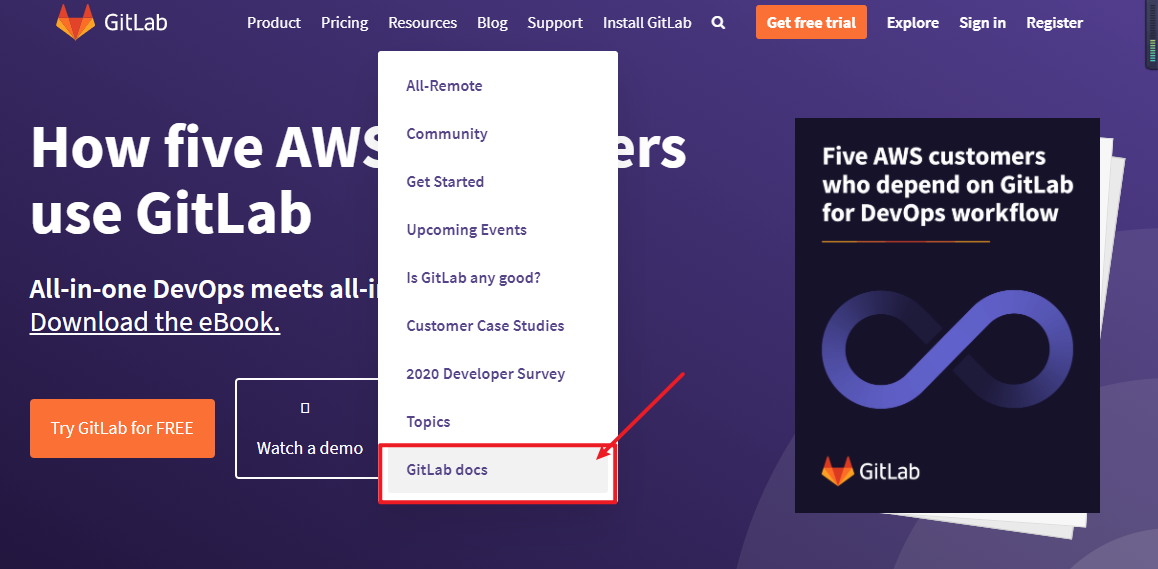Open the Install GitLab page
This screenshot has height=569, width=1158.
click(647, 23)
